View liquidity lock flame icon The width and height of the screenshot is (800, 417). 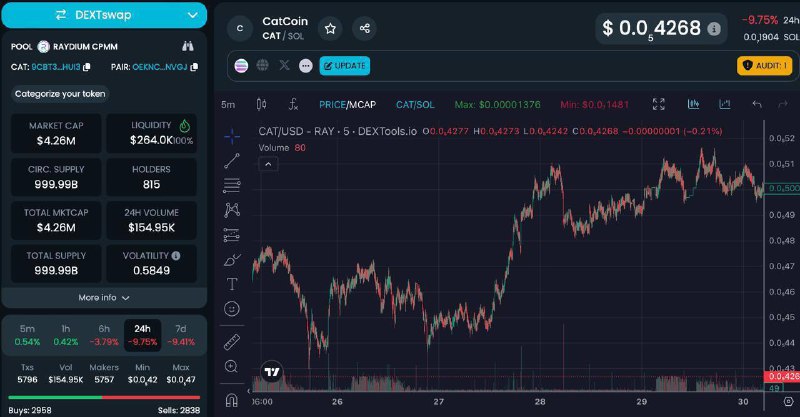[185, 126]
